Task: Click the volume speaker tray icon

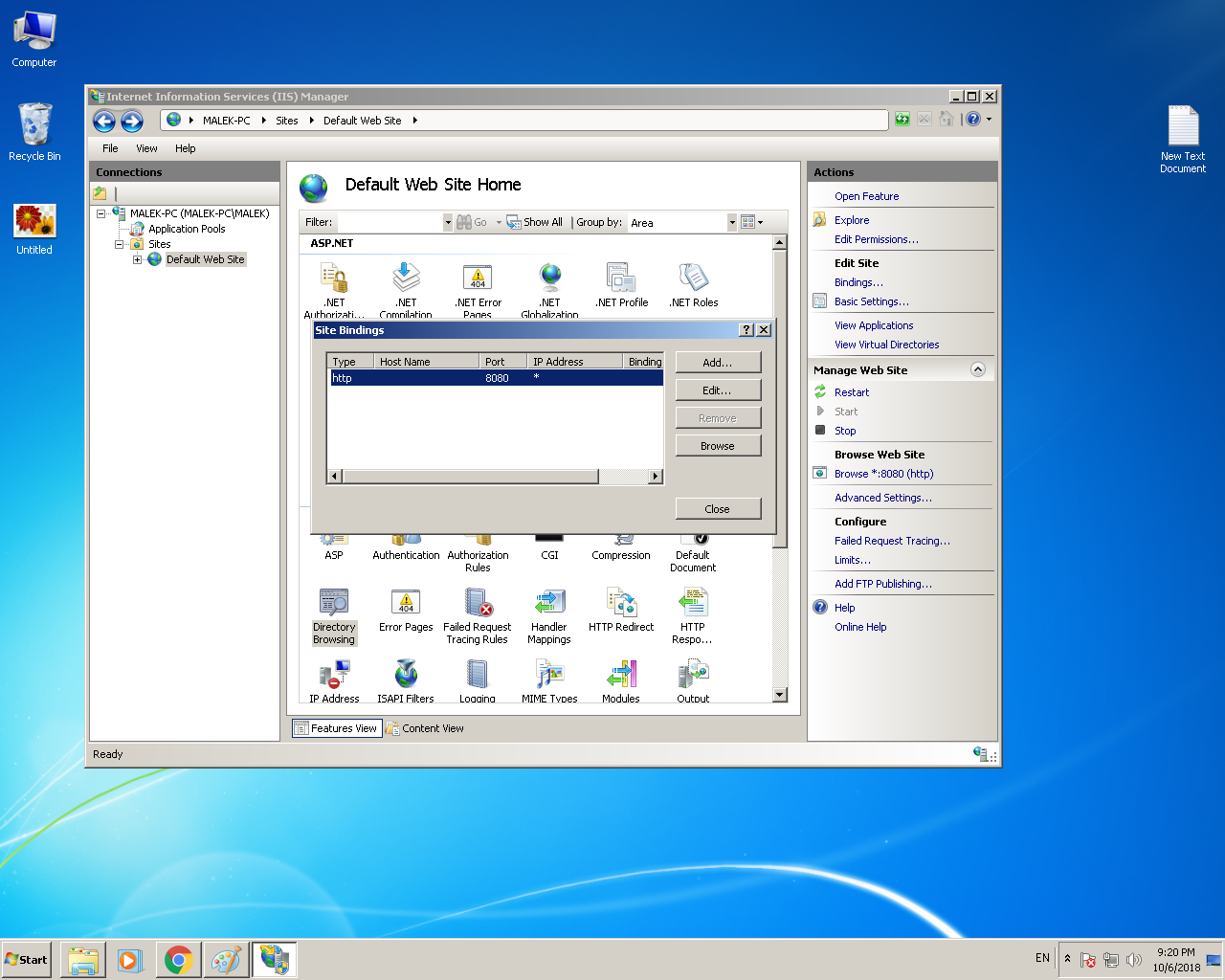Action: coord(1134,960)
